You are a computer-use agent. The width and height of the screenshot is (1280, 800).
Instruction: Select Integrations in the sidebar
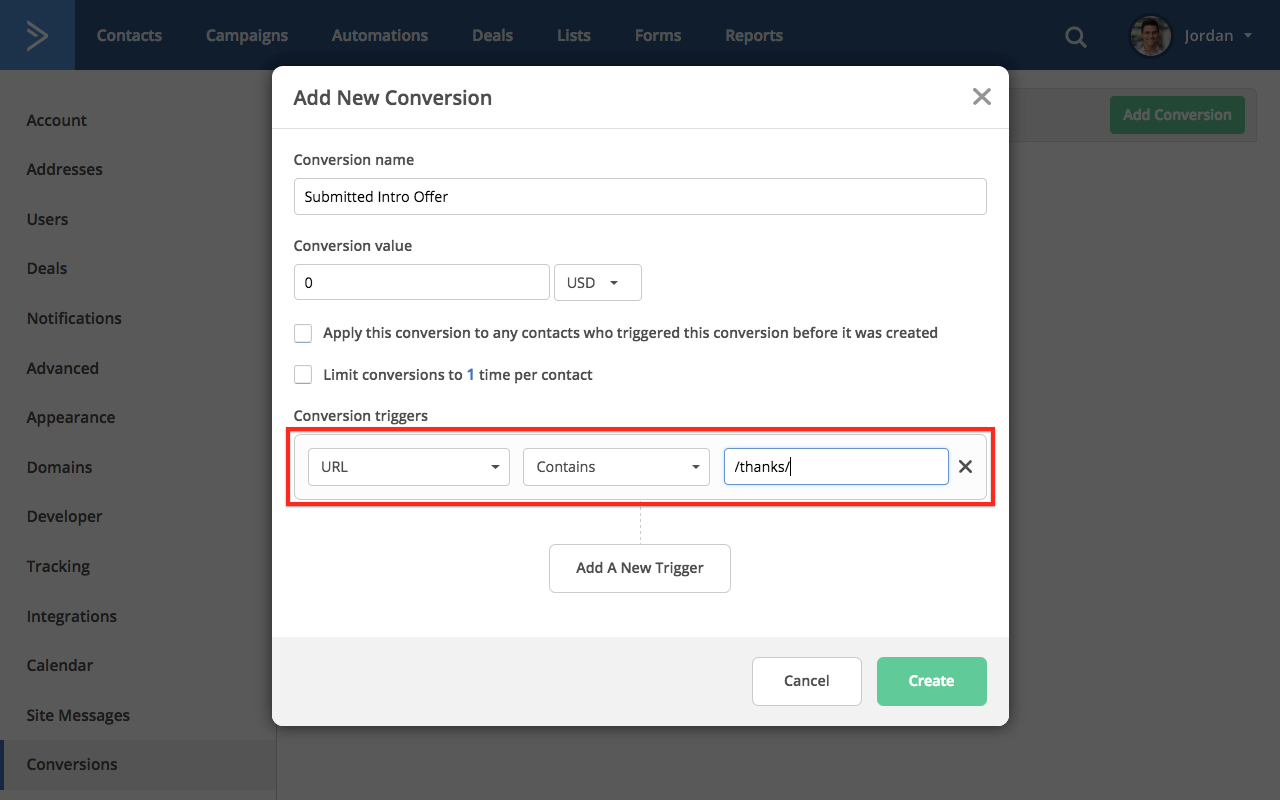click(x=72, y=616)
